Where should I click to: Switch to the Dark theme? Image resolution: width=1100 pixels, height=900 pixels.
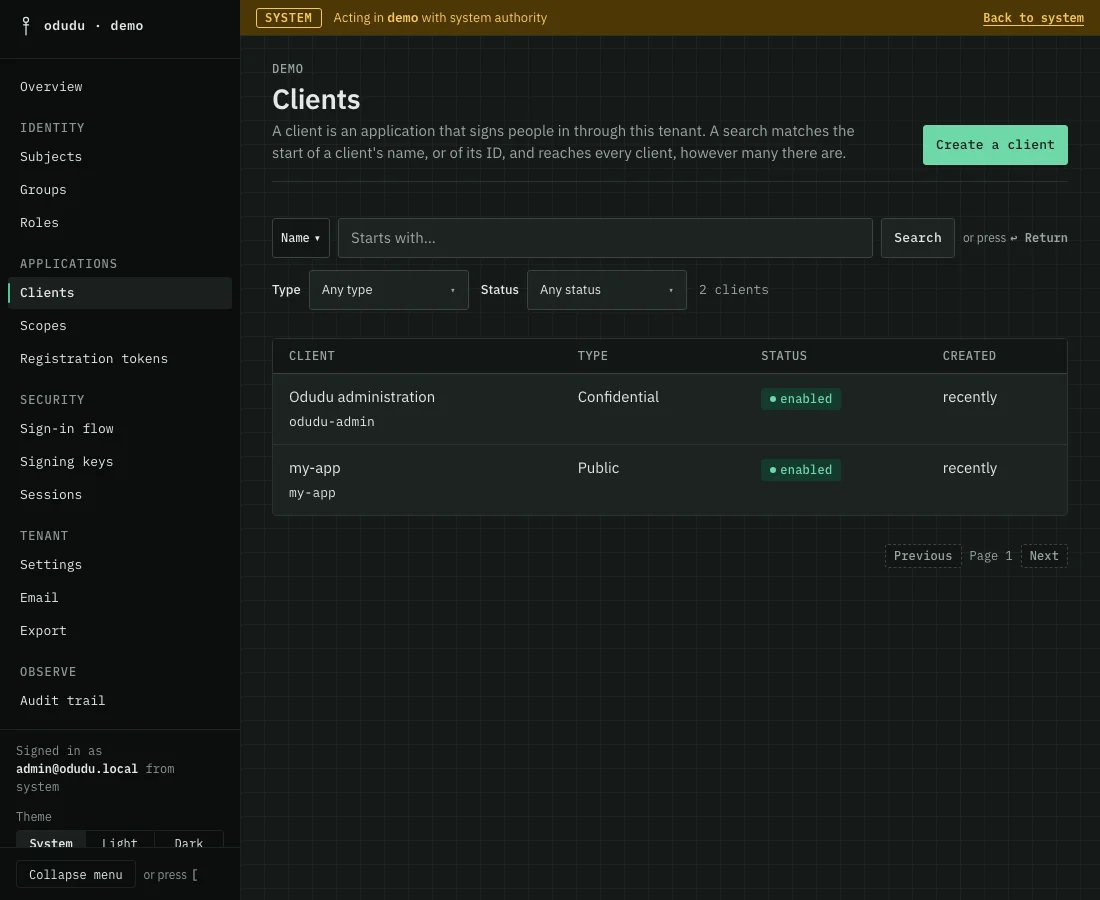click(189, 840)
